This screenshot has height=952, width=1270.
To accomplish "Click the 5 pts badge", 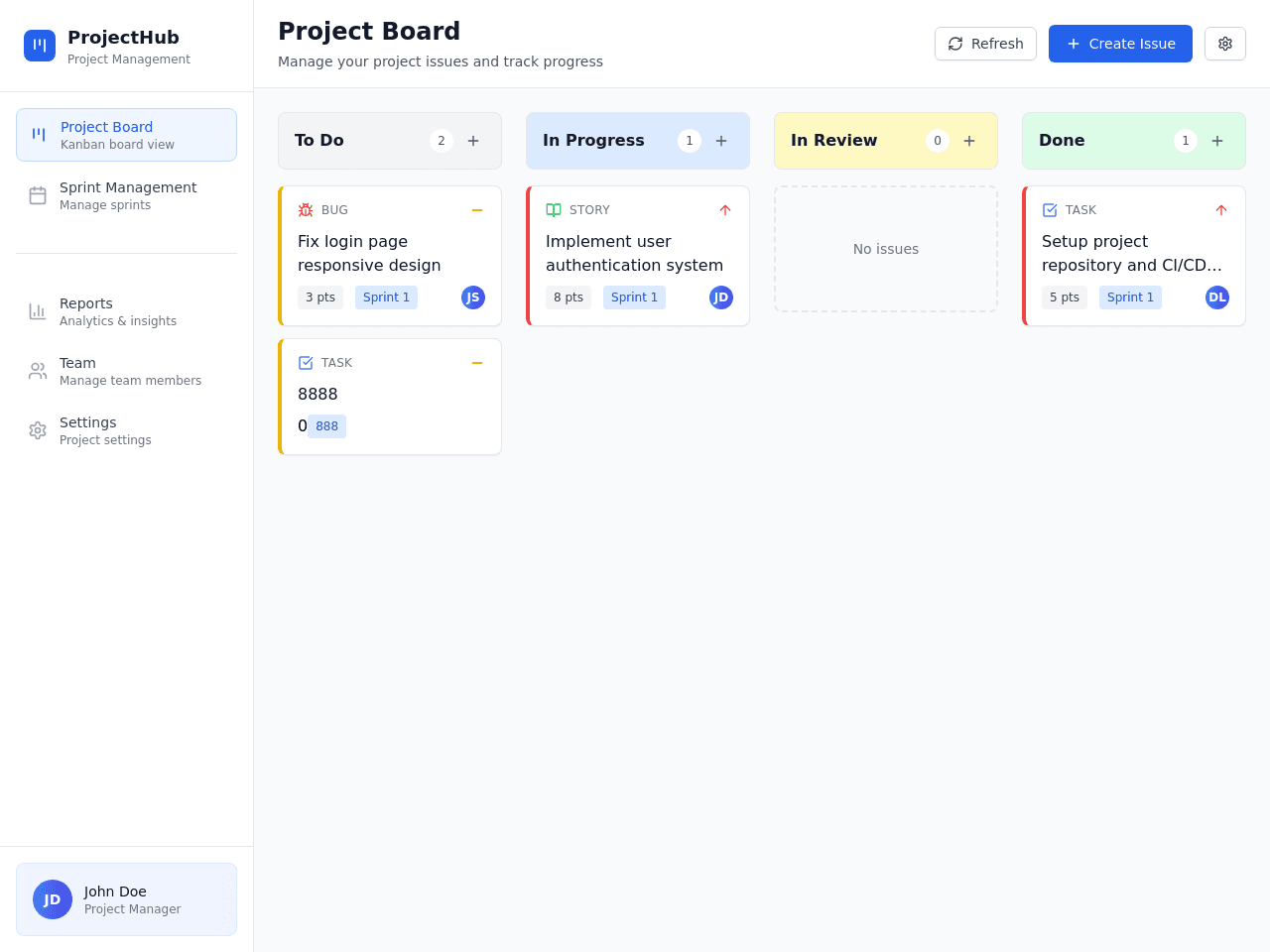I will pyautogui.click(x=1065, y=297).
